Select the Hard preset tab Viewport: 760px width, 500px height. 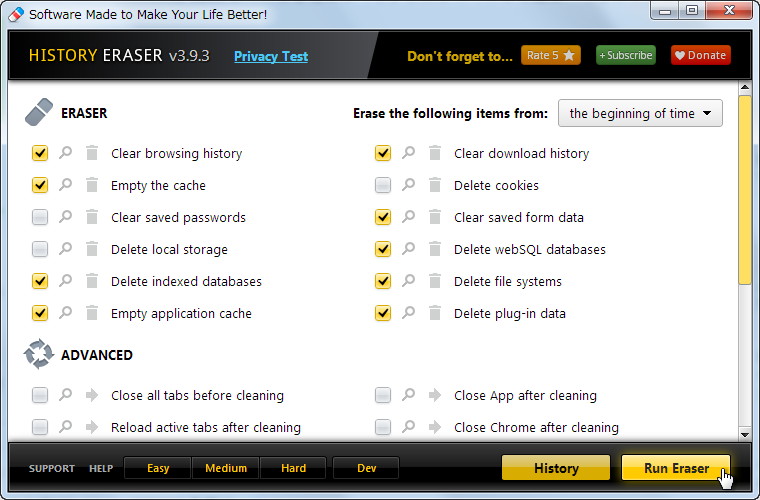(x=293, y=468)
